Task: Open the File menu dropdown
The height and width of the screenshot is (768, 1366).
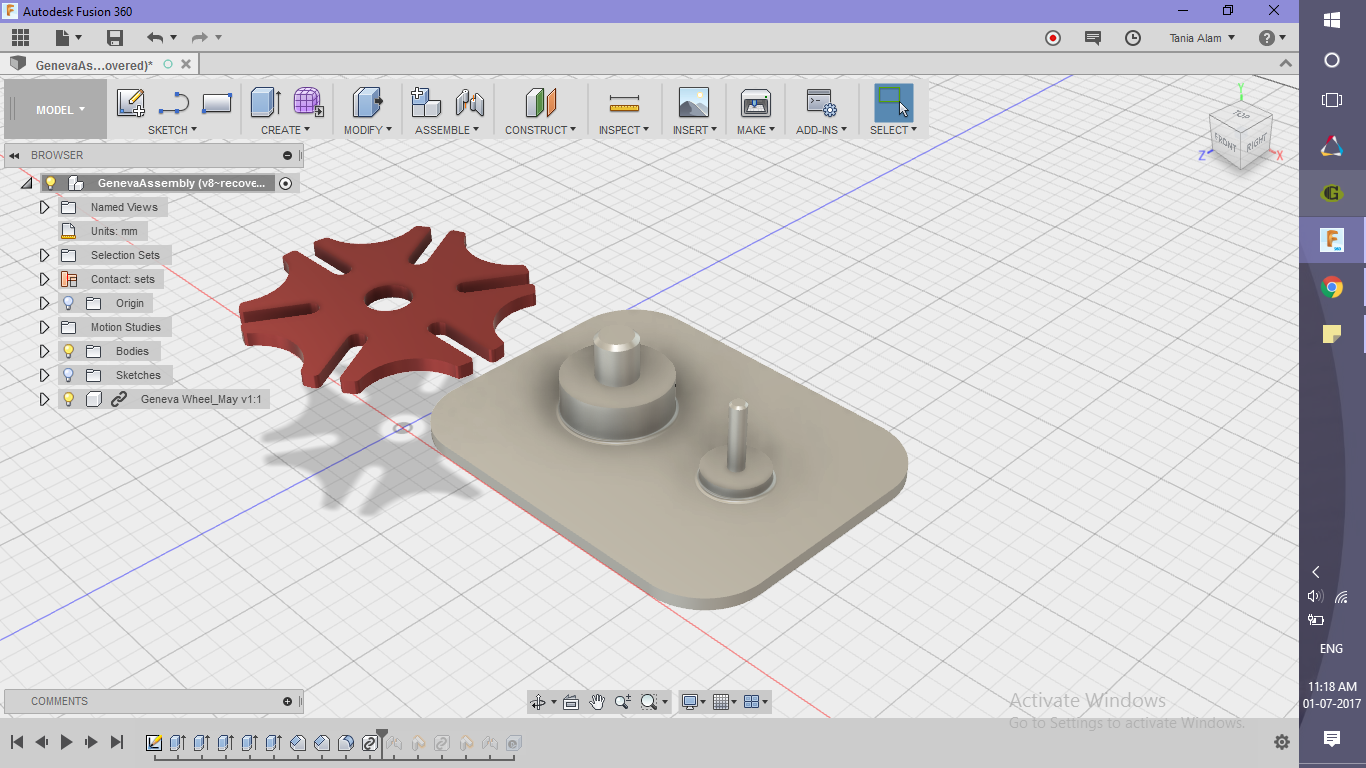Action: (67, 38)
